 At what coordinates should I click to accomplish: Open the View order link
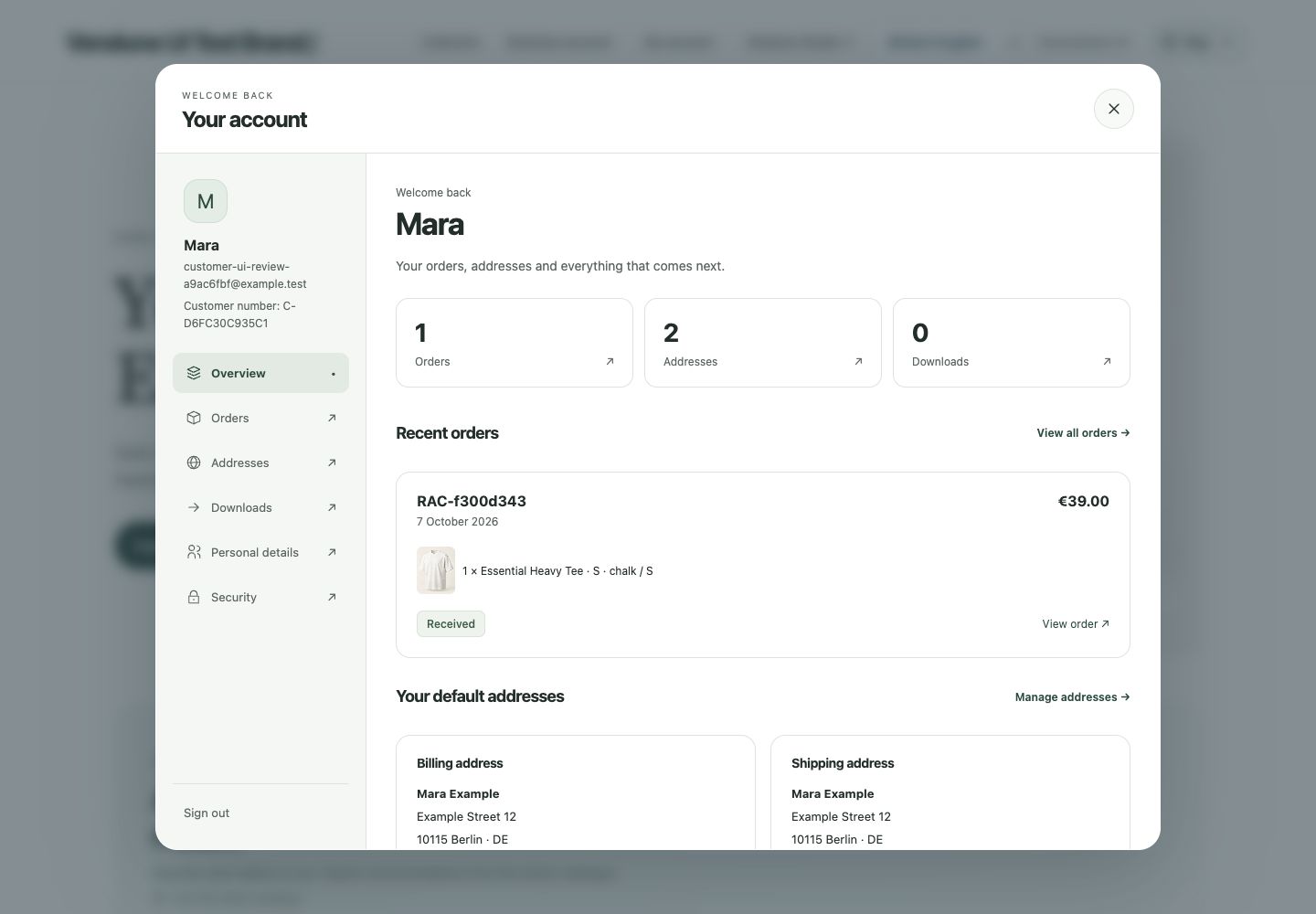(x=1076, y=624)
